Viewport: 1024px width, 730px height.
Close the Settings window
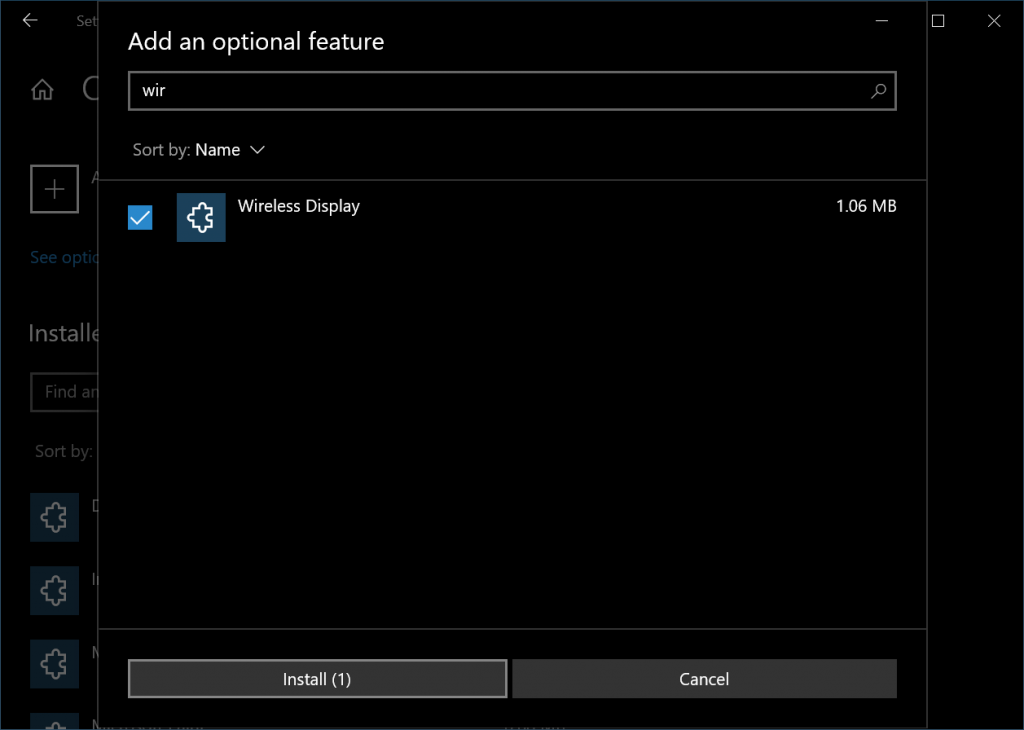(x=994, y=21)
